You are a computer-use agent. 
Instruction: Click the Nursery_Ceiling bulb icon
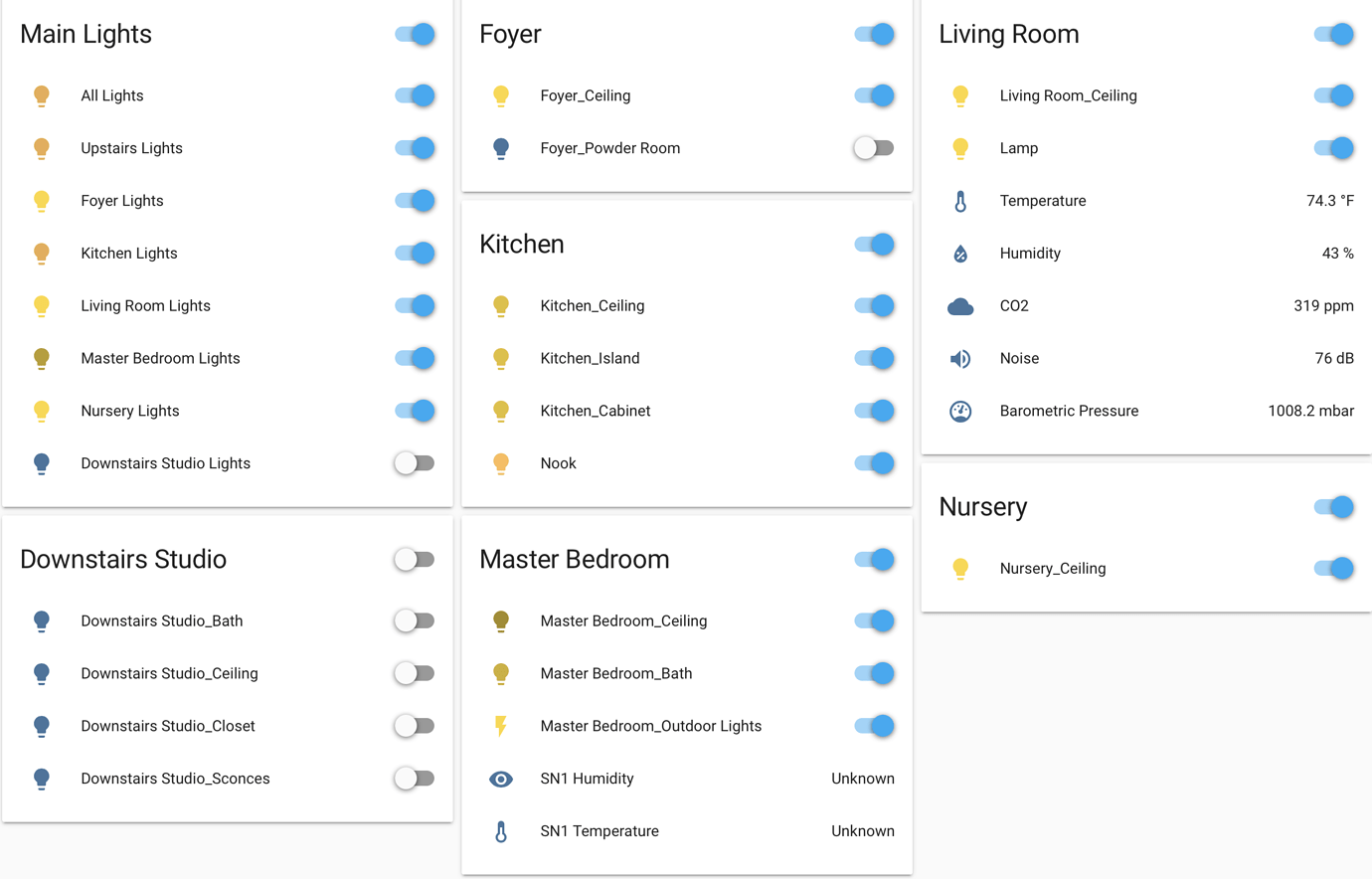[960, 568]
